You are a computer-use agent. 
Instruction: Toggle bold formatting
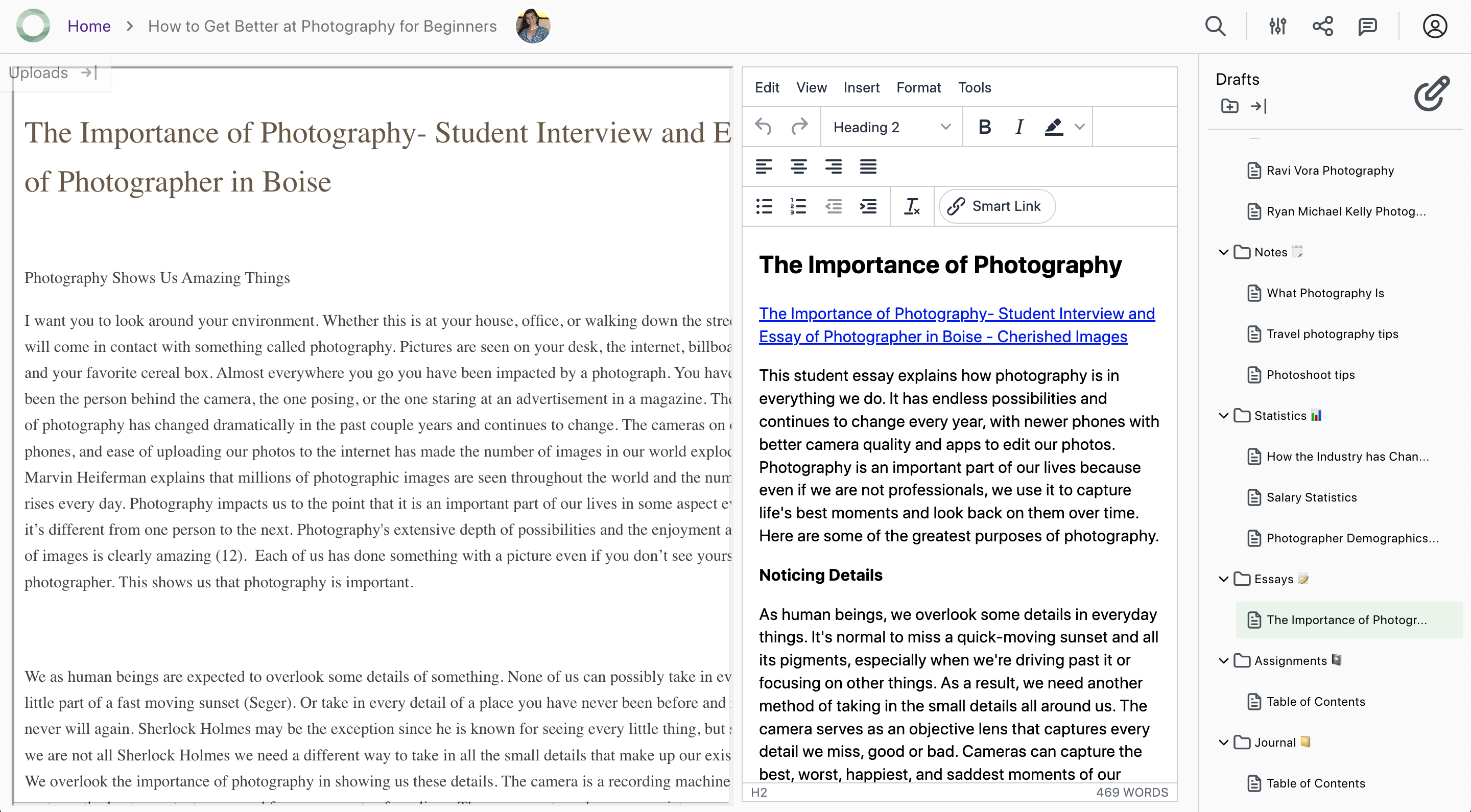pyautogui.click(x=984, y=127)
